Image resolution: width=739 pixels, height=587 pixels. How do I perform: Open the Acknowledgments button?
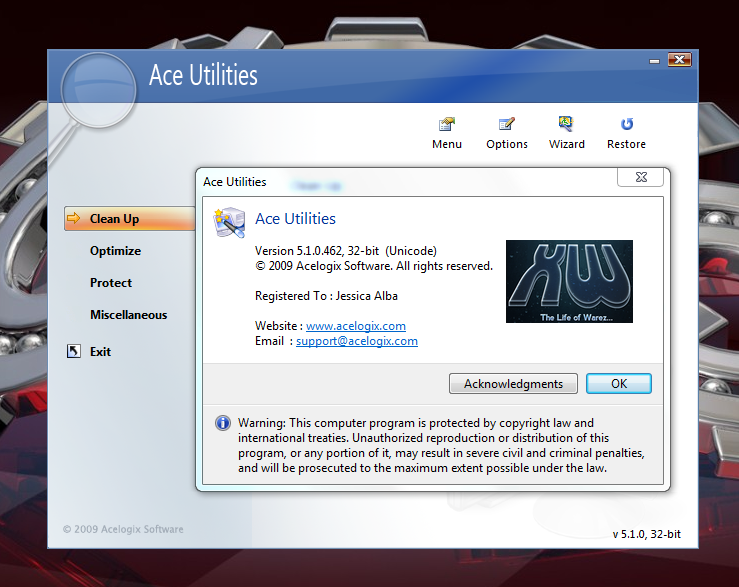(513, 384)
